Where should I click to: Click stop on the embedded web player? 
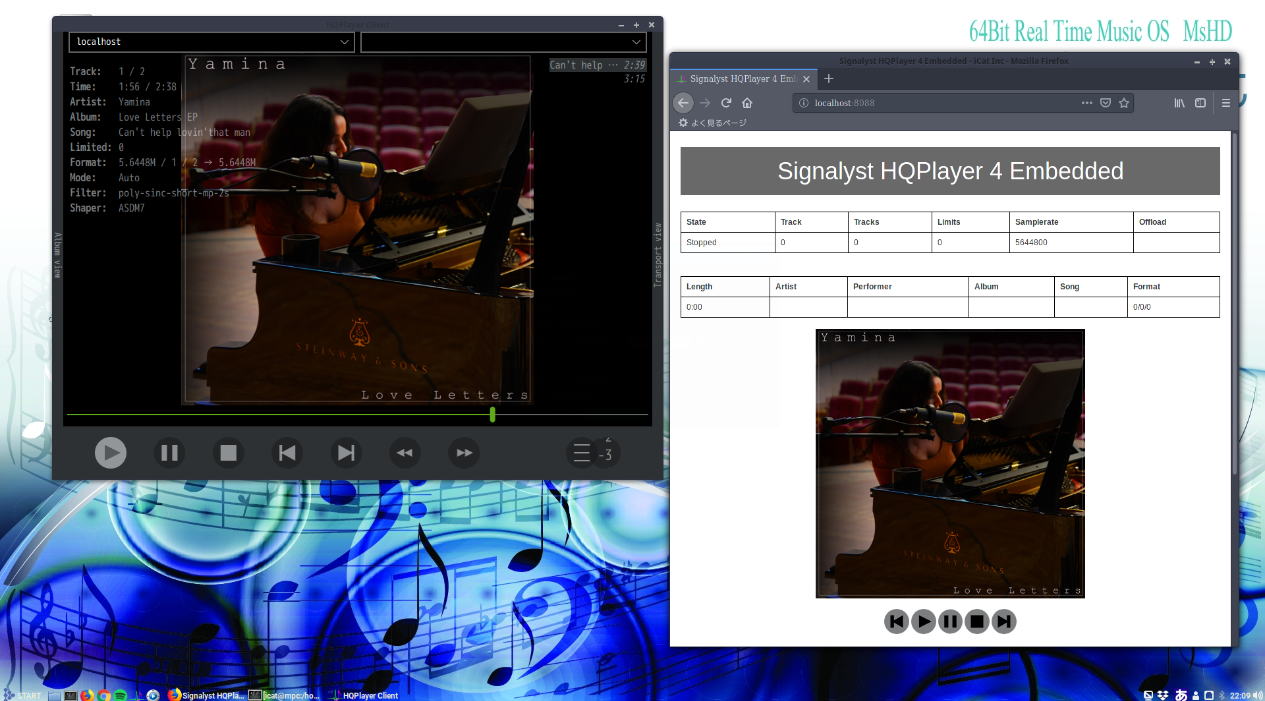[977, 621]
